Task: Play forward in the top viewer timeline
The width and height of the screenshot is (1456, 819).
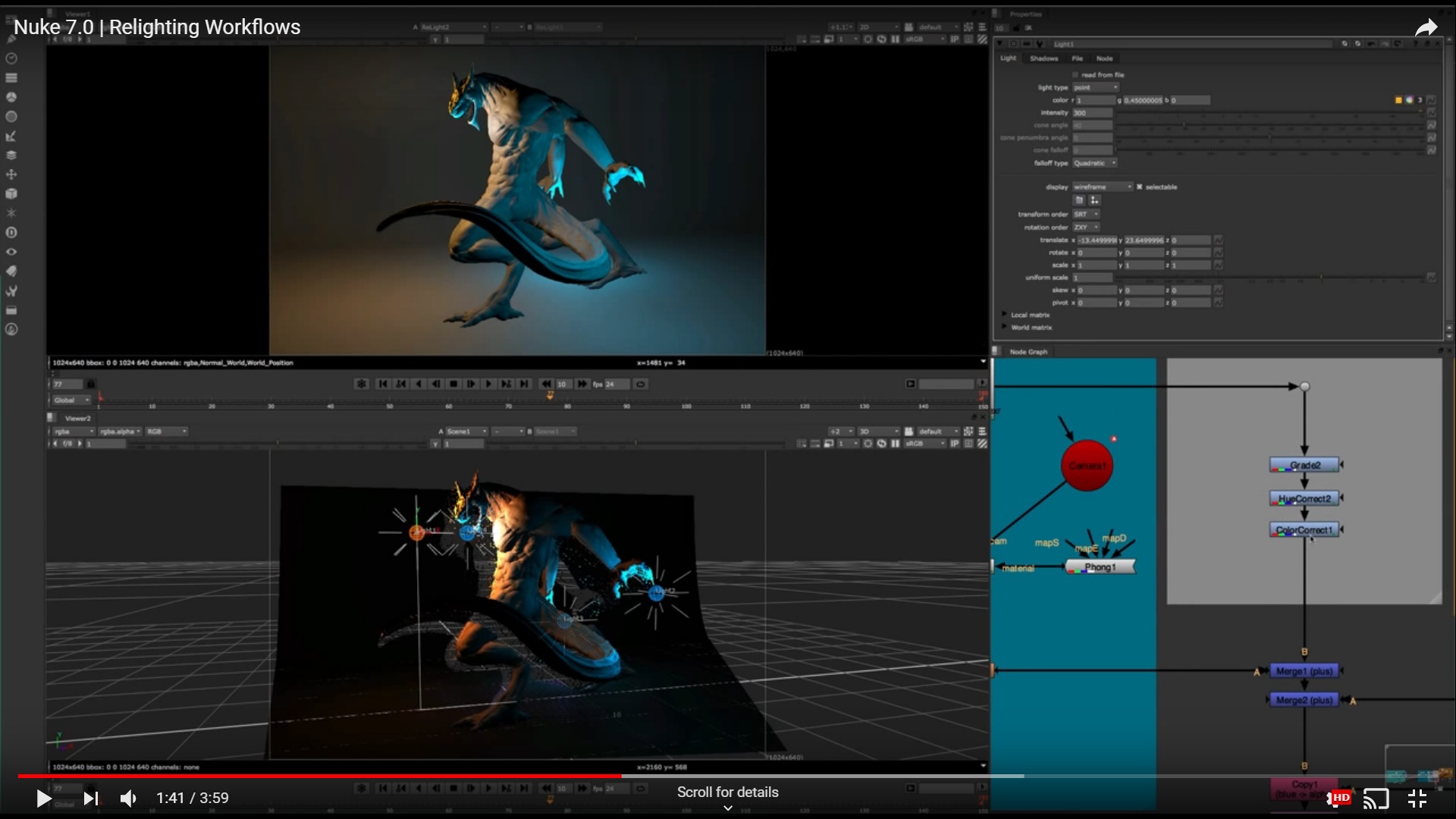Action: pos(488,384)
